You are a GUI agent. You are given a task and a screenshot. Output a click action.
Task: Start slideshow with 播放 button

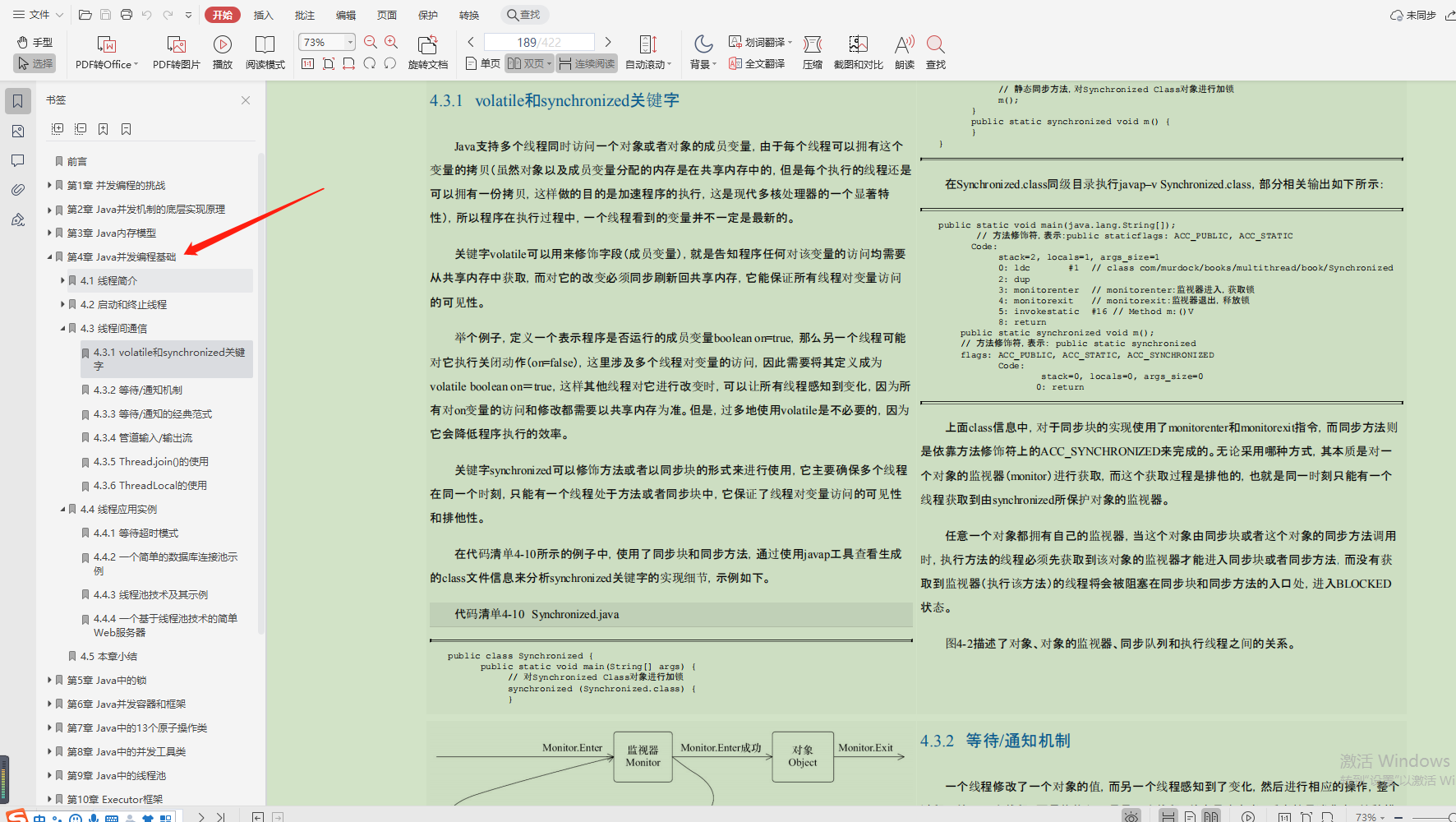pyautogui.click(x=222, y=53)
